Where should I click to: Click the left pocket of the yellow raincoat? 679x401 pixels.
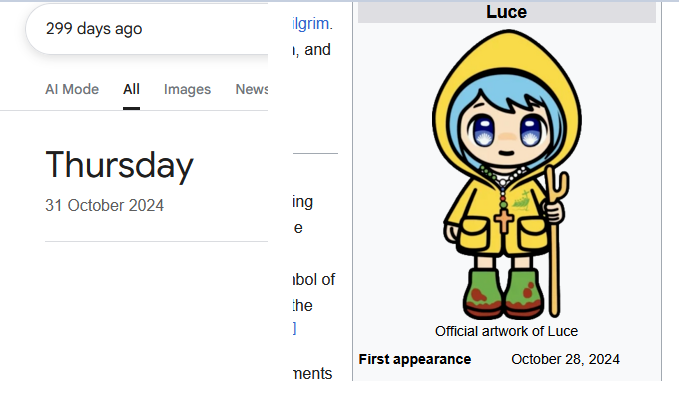pyautogui.click(x=474, y=241)
